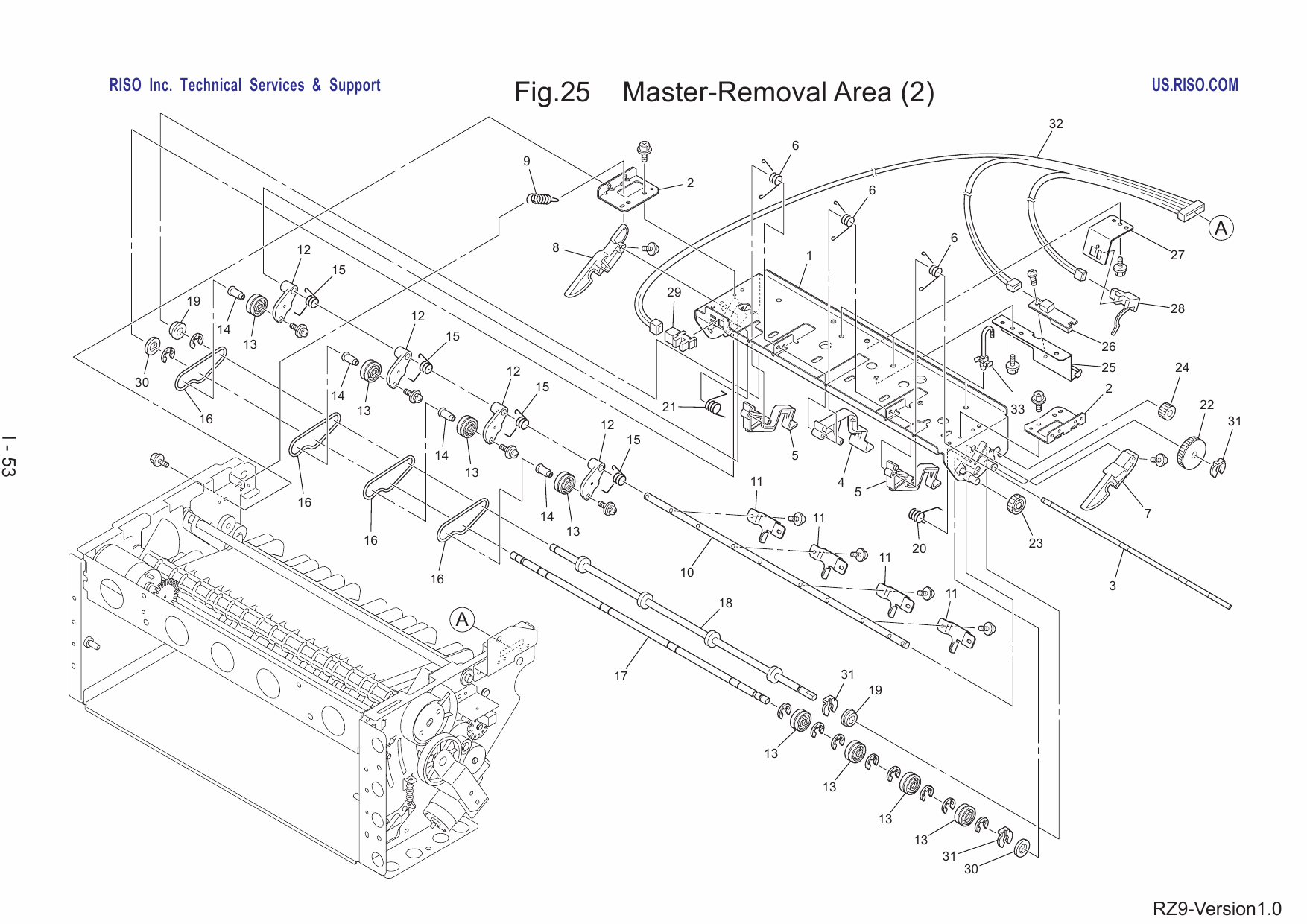This screenshot has height=924, width=1307.
Task: Select part number label 21
Action: [669, 407]
